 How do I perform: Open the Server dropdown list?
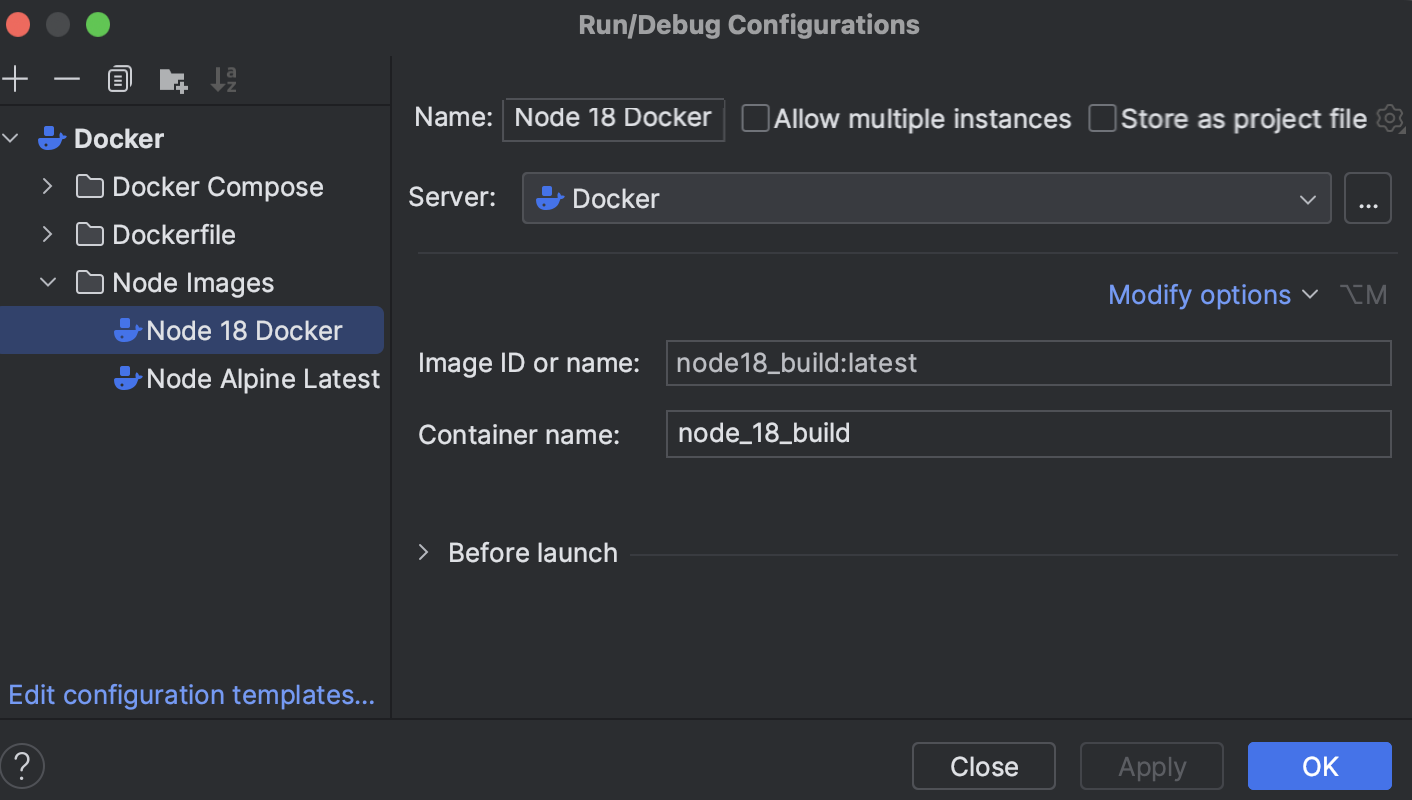click(1307, 199)
